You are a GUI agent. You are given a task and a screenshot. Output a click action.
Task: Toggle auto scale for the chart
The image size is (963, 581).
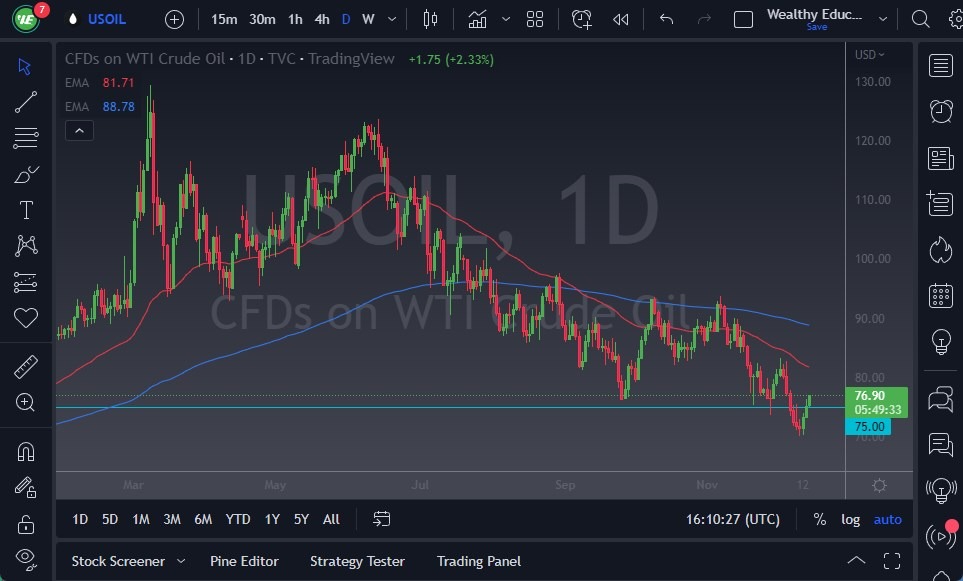887,519
